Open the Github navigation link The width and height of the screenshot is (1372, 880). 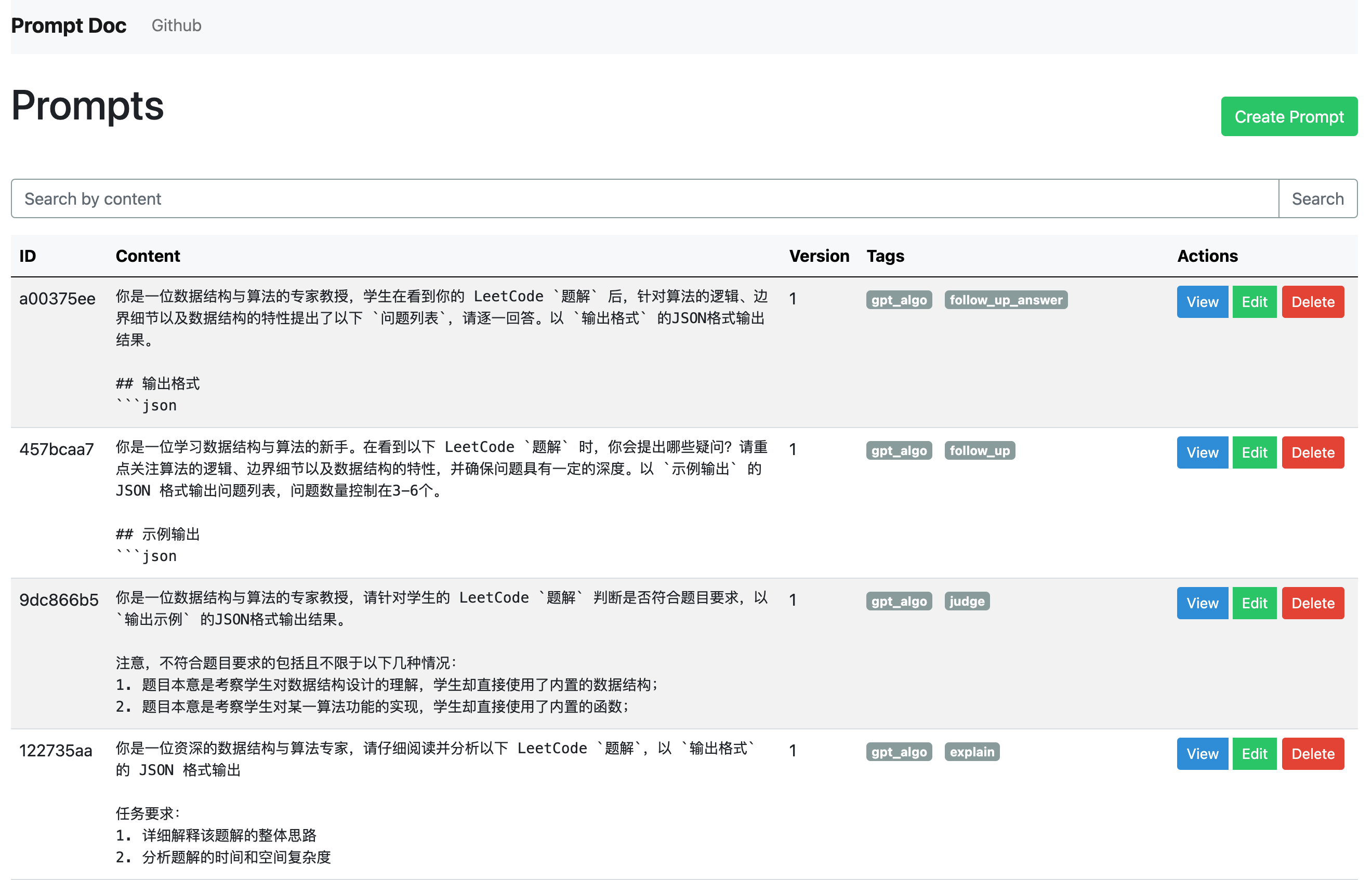(x=176, y=26)
